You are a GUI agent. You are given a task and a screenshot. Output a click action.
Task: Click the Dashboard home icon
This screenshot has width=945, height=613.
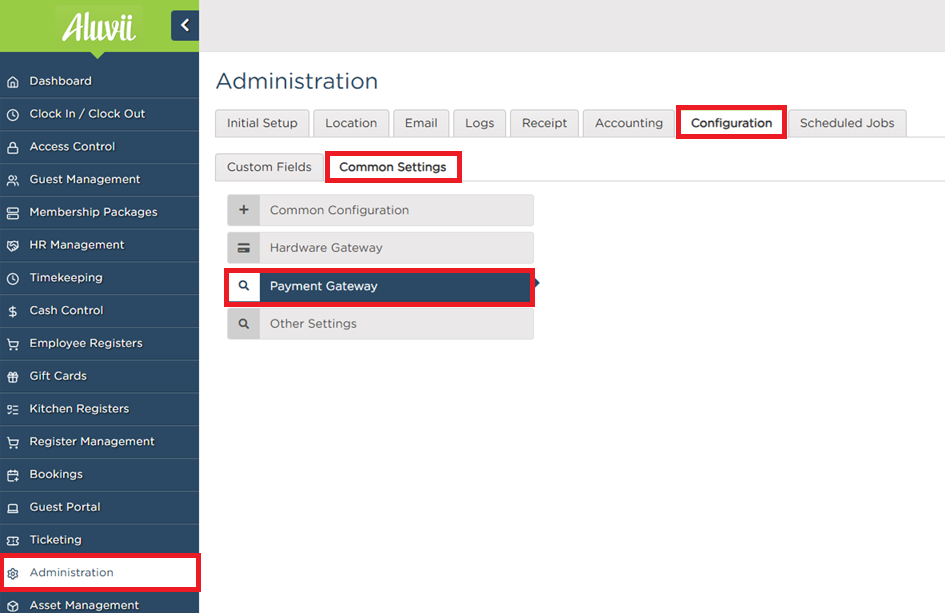(x=13, y=82)
